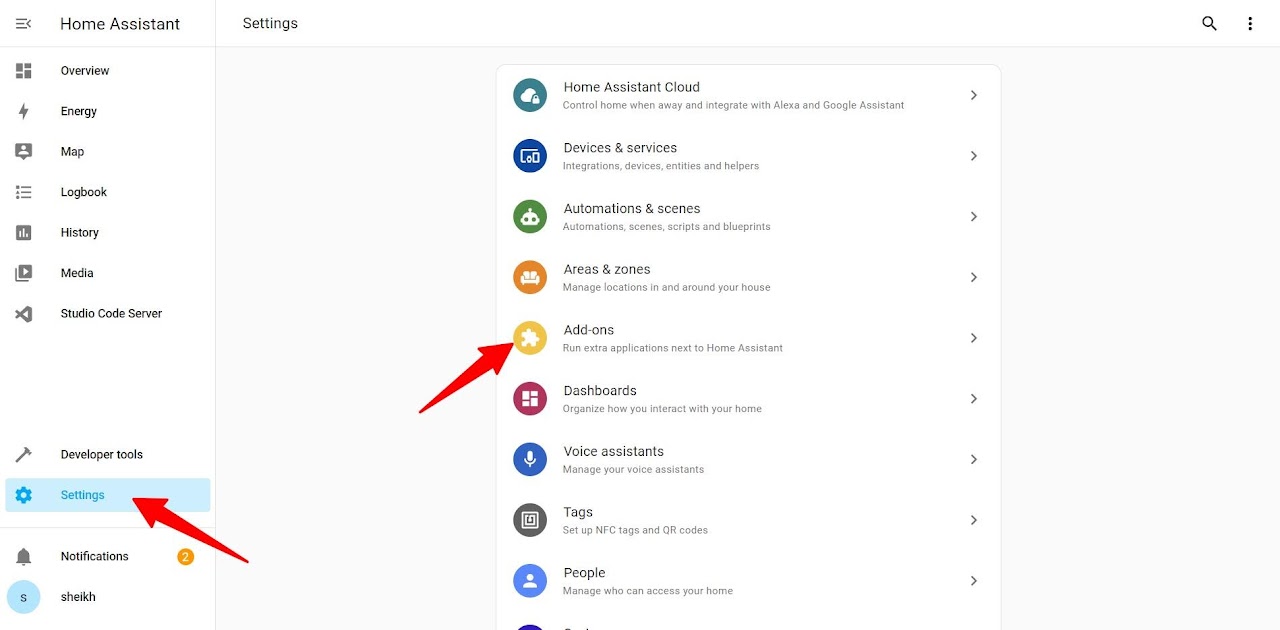Click 'Manage locations in and around your house'
1280x630 pixels.
coord(666,288)
